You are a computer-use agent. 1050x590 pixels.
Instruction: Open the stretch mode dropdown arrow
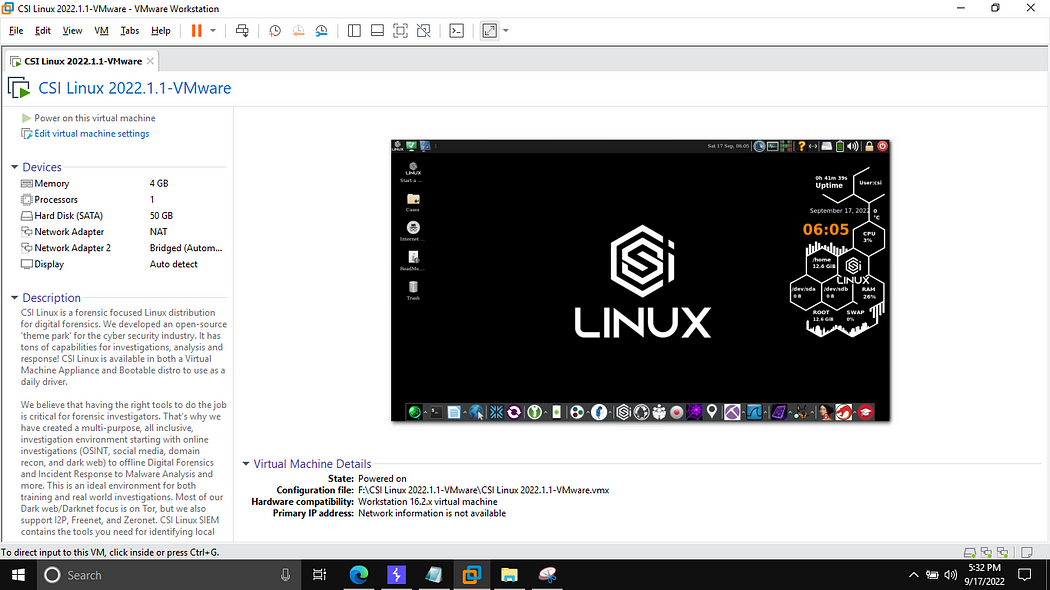point(506,31)
